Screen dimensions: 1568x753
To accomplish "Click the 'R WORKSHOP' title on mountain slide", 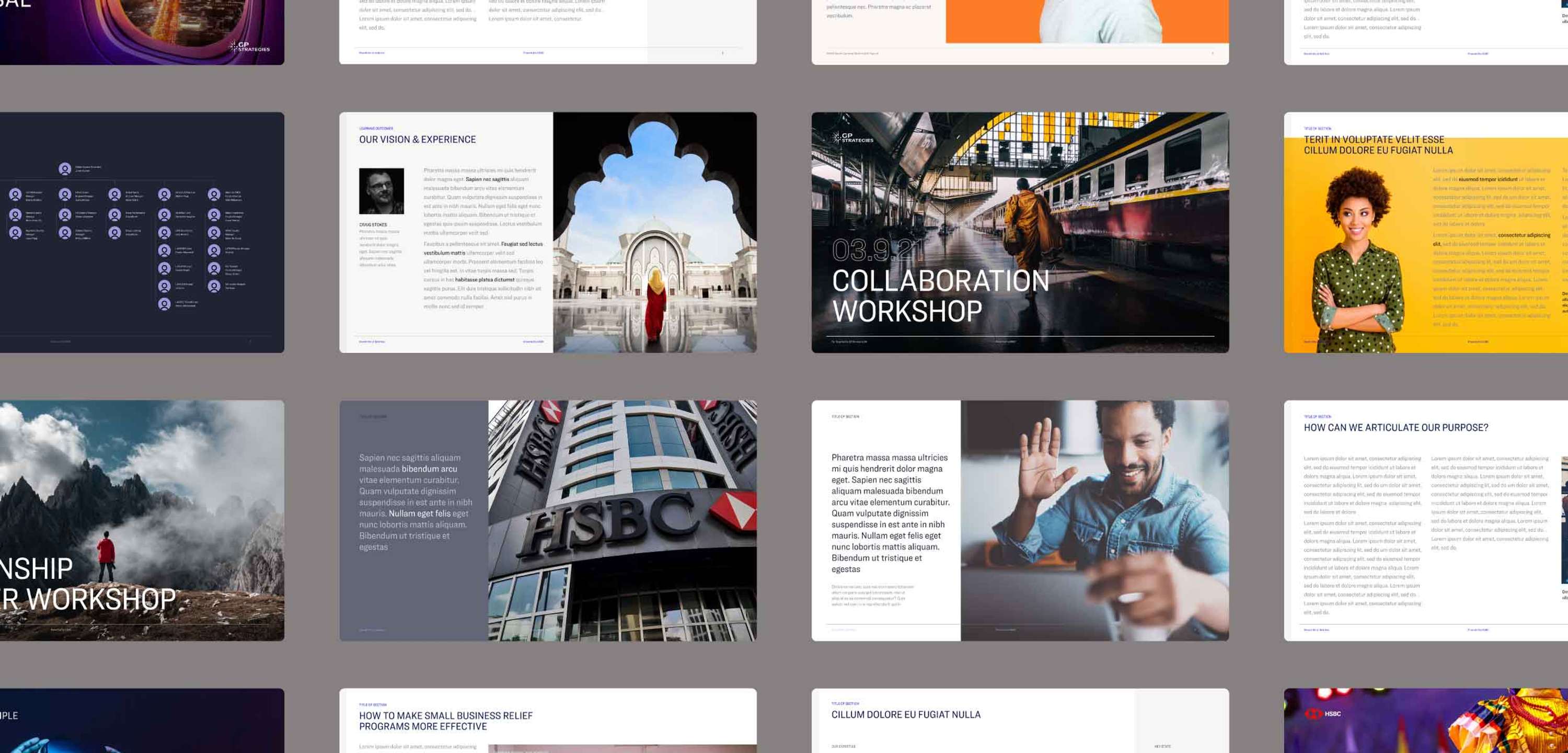I will pos(88,599).
